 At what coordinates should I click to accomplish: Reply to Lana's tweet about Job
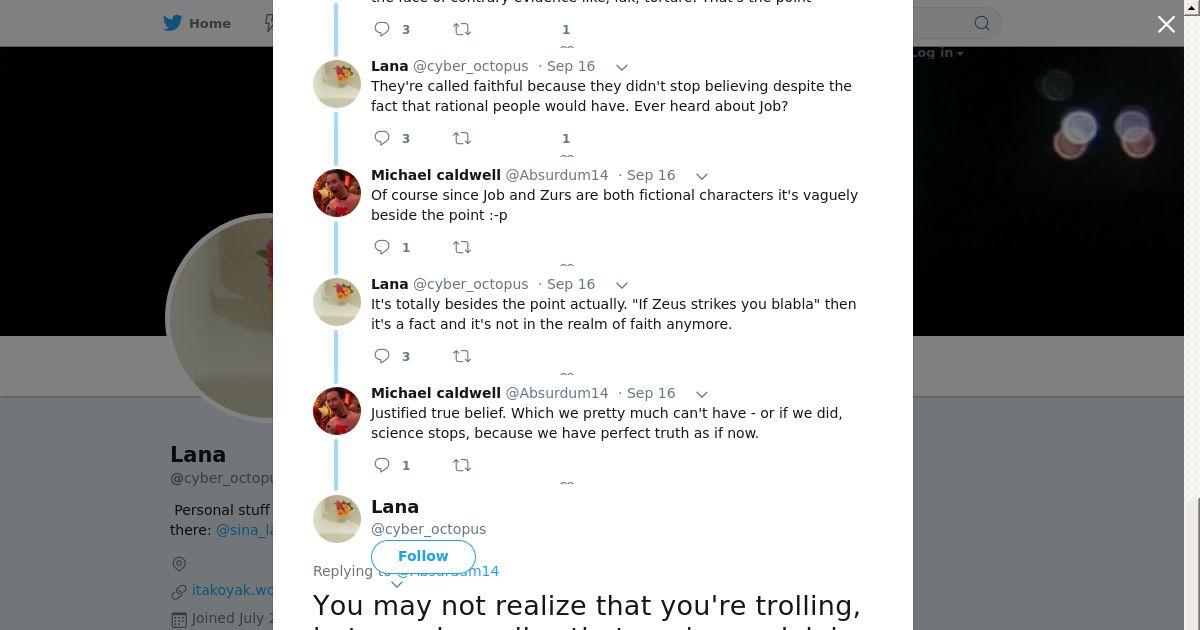(382, 138)
